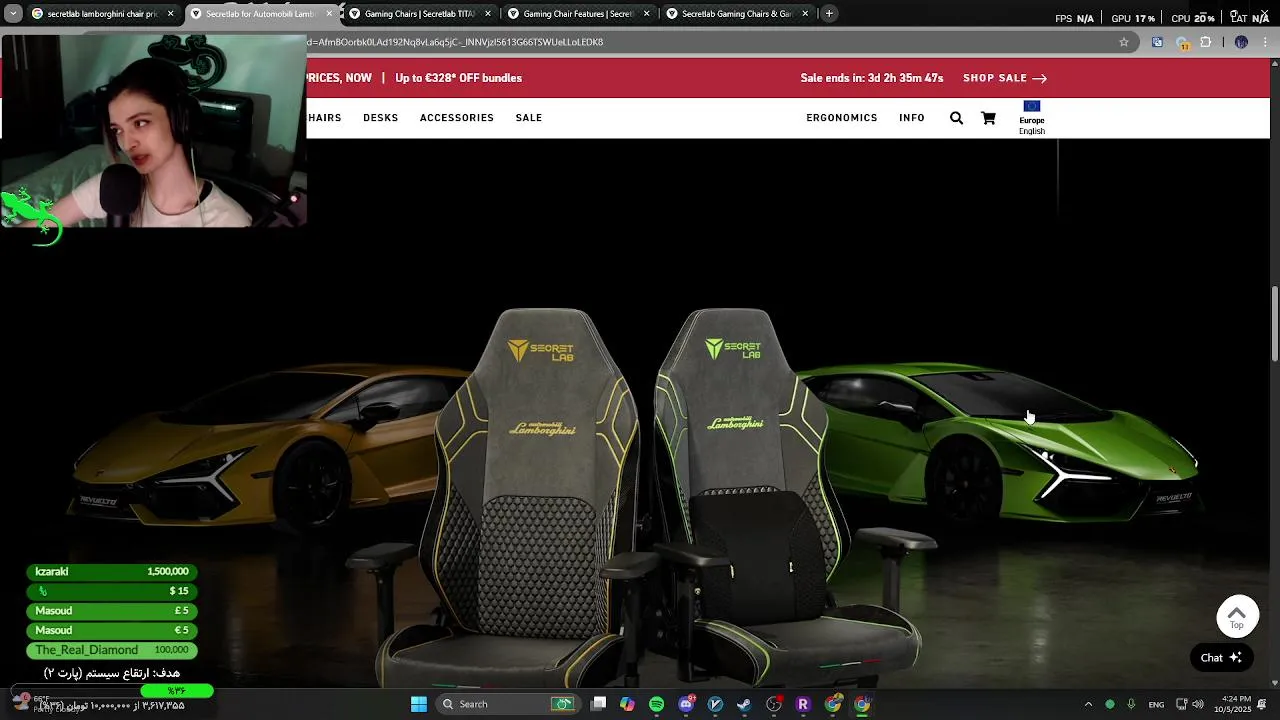This screenshot has width=1280, height=720.
Task: Open a new browser tab
Action: 829,14
